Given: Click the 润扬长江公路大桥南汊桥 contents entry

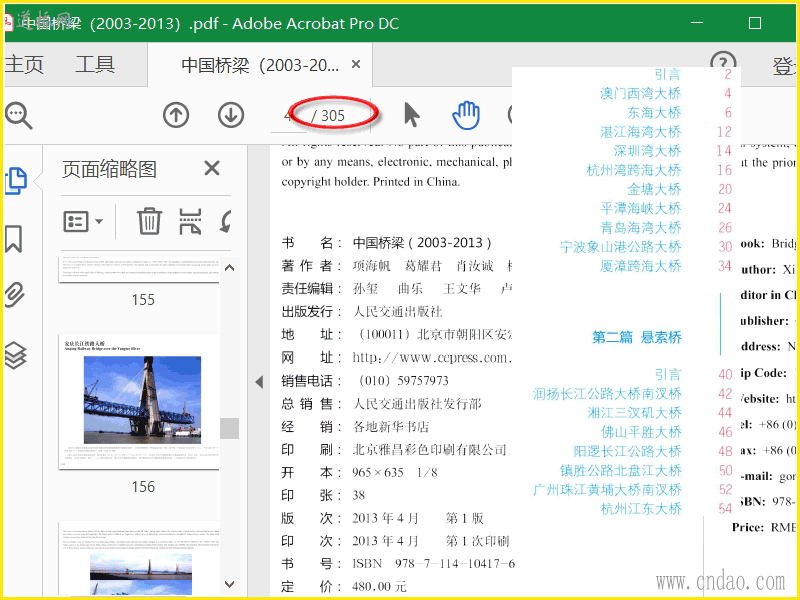Looking at the screenshot, I should click(x=607, y=394).
